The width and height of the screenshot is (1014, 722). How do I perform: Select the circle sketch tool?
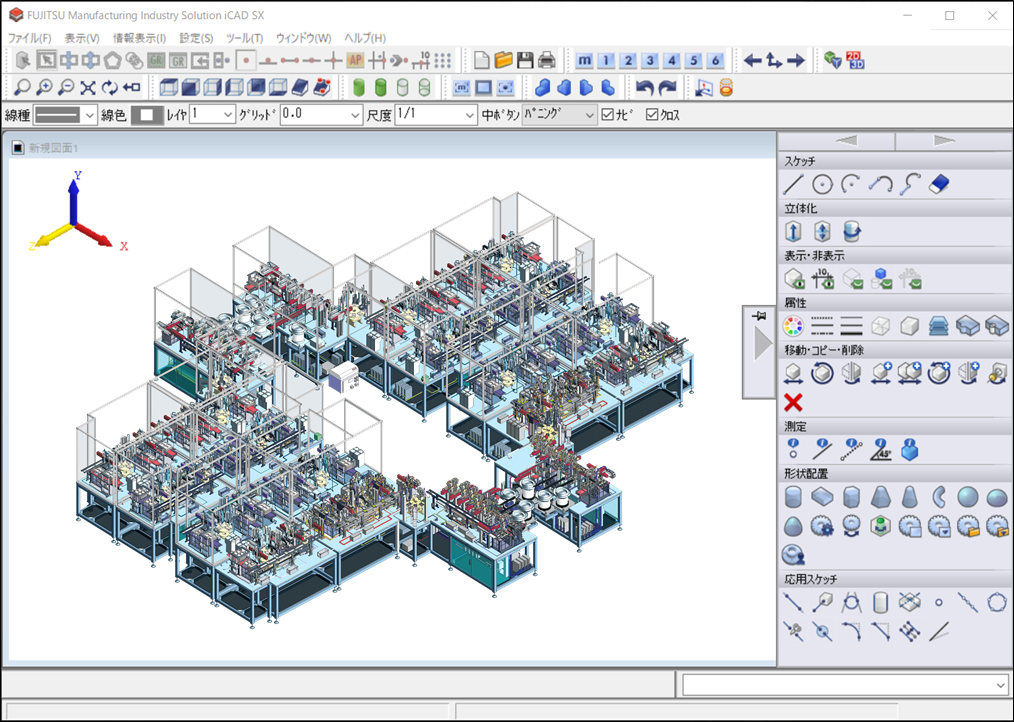coord(822,184)
